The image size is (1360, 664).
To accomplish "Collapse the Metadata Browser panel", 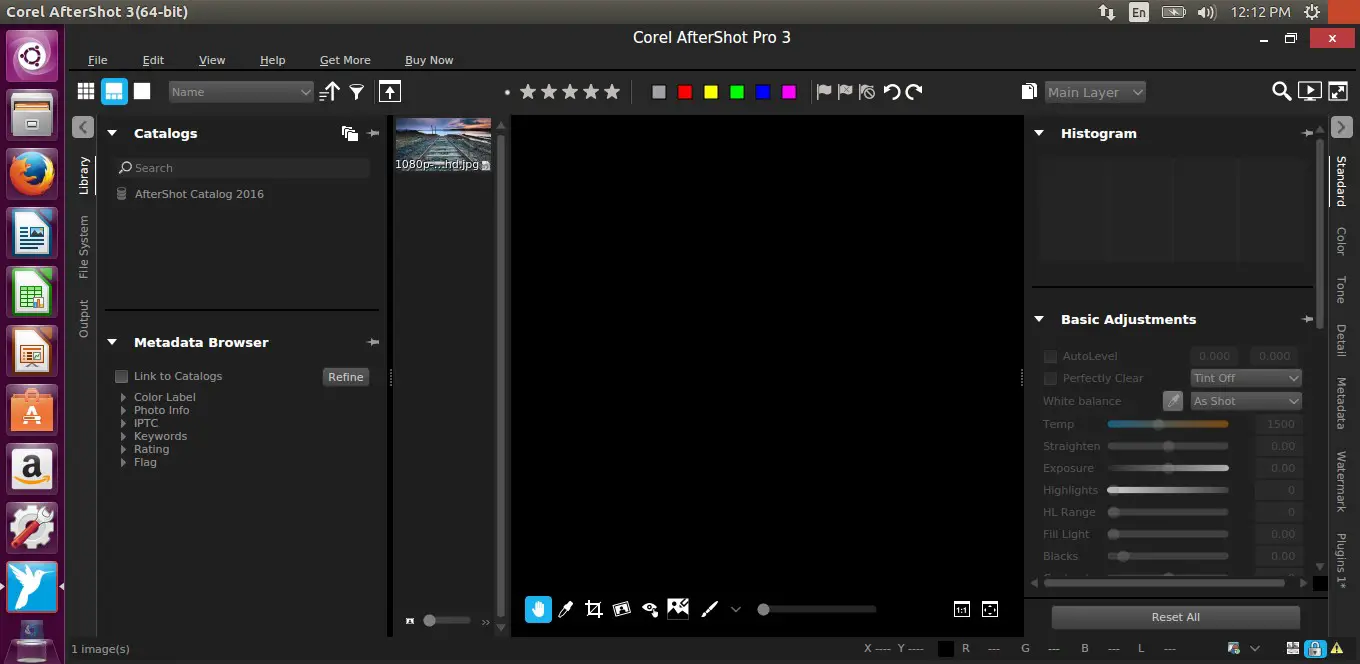I will pyautogui.click(x=112, y=342).
